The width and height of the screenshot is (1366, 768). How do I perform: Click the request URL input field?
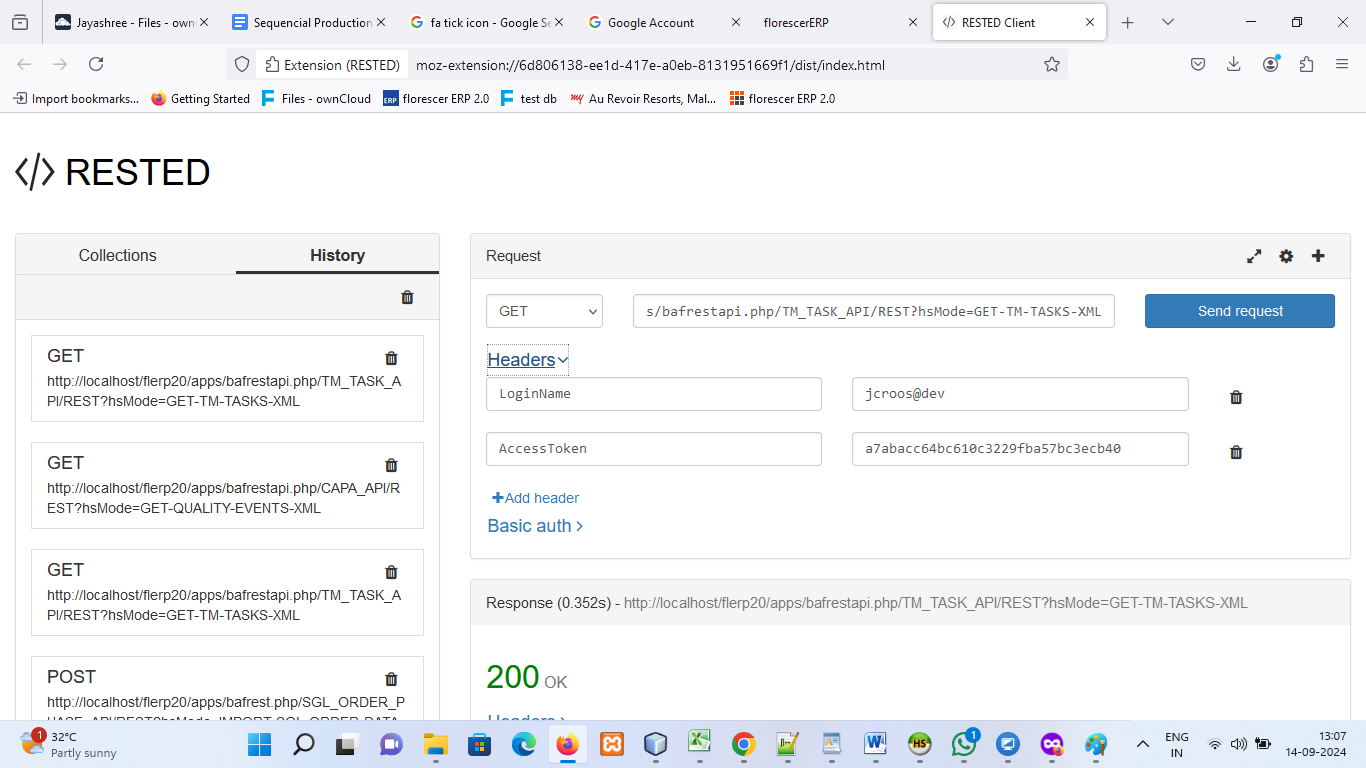[873, 311]
